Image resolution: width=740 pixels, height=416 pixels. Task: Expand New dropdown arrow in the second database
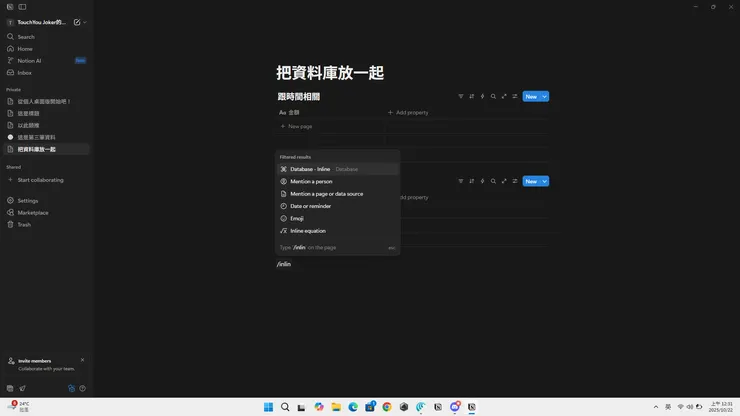pos(545,181)
